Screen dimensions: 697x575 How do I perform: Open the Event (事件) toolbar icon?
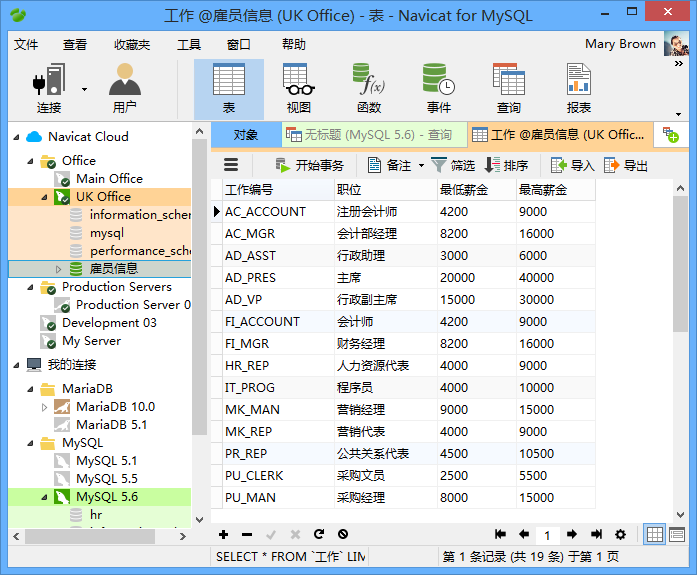439,89
